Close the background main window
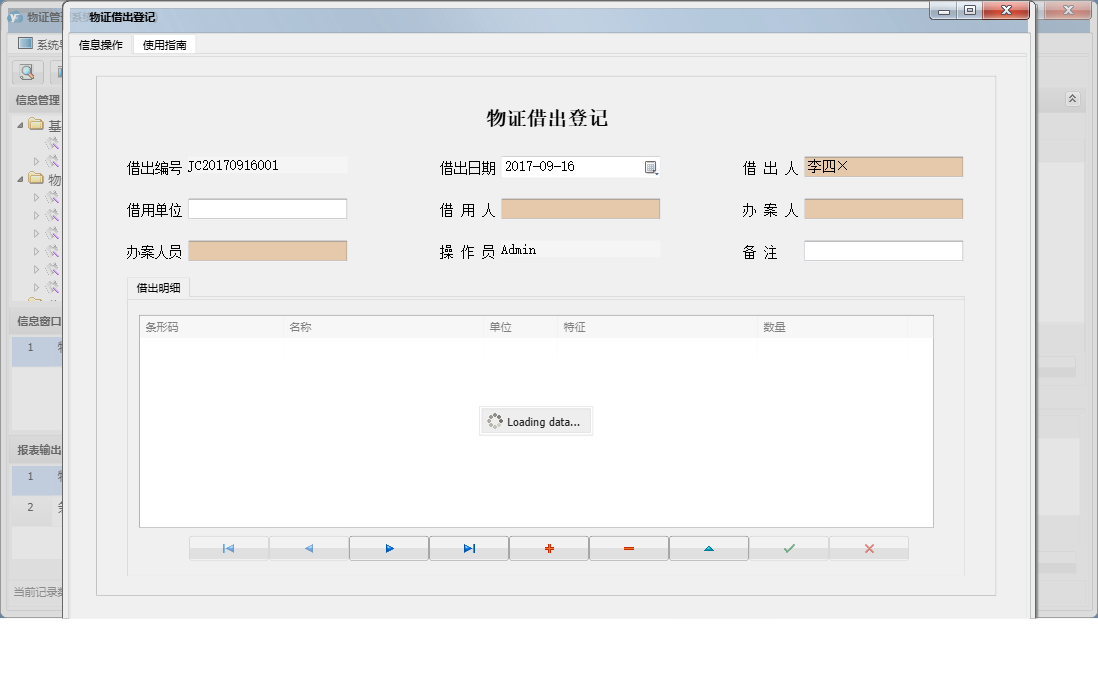This screenshot has height=675, width=1098. (1069, 11)
